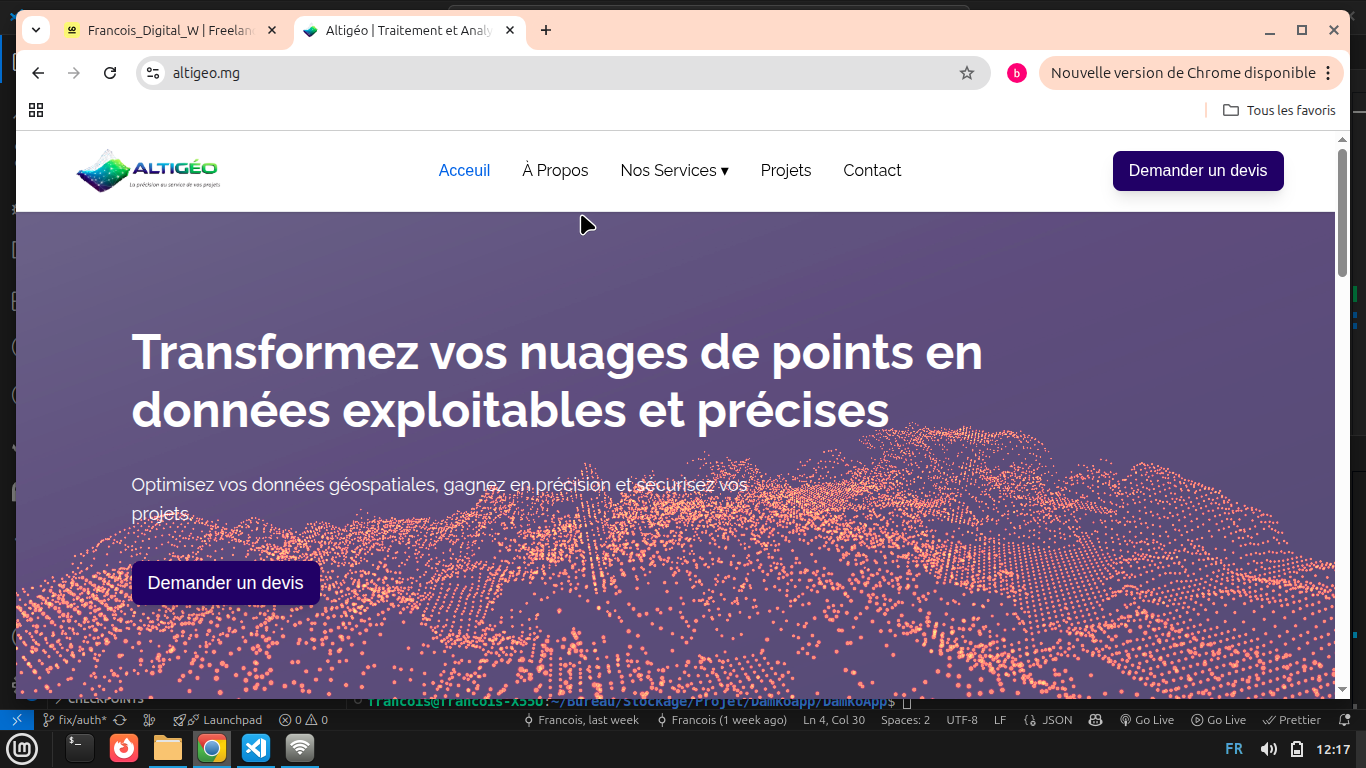This screenshot has height=768, width=1366.
Task: Synchronize changes icon beside fix/auth branch
Action: (x=120, y=720)
